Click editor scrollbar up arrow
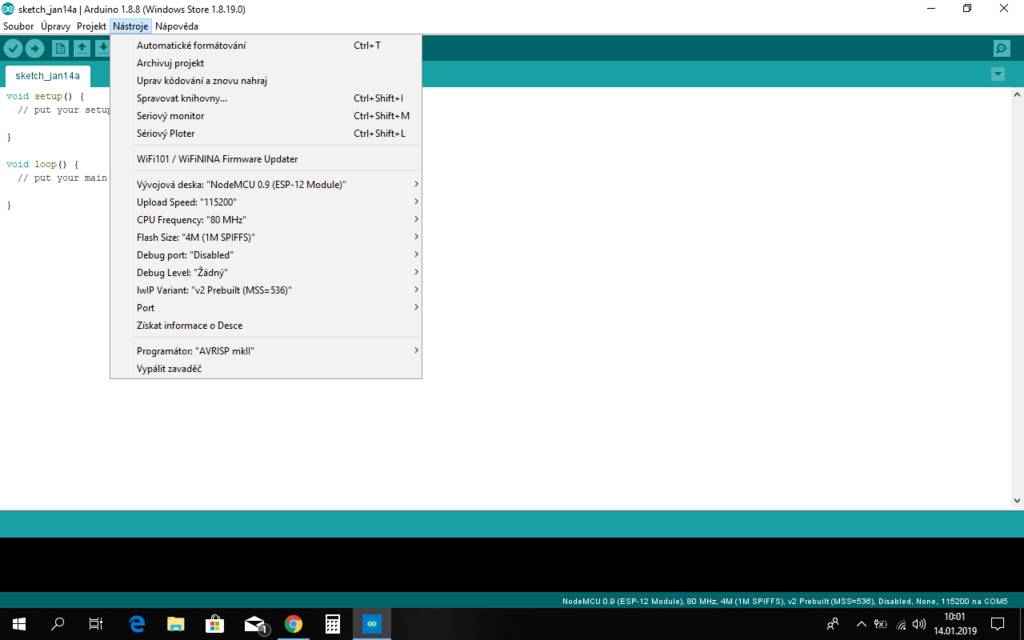Screen dimensions: 1024x640 pos(1017,95)
